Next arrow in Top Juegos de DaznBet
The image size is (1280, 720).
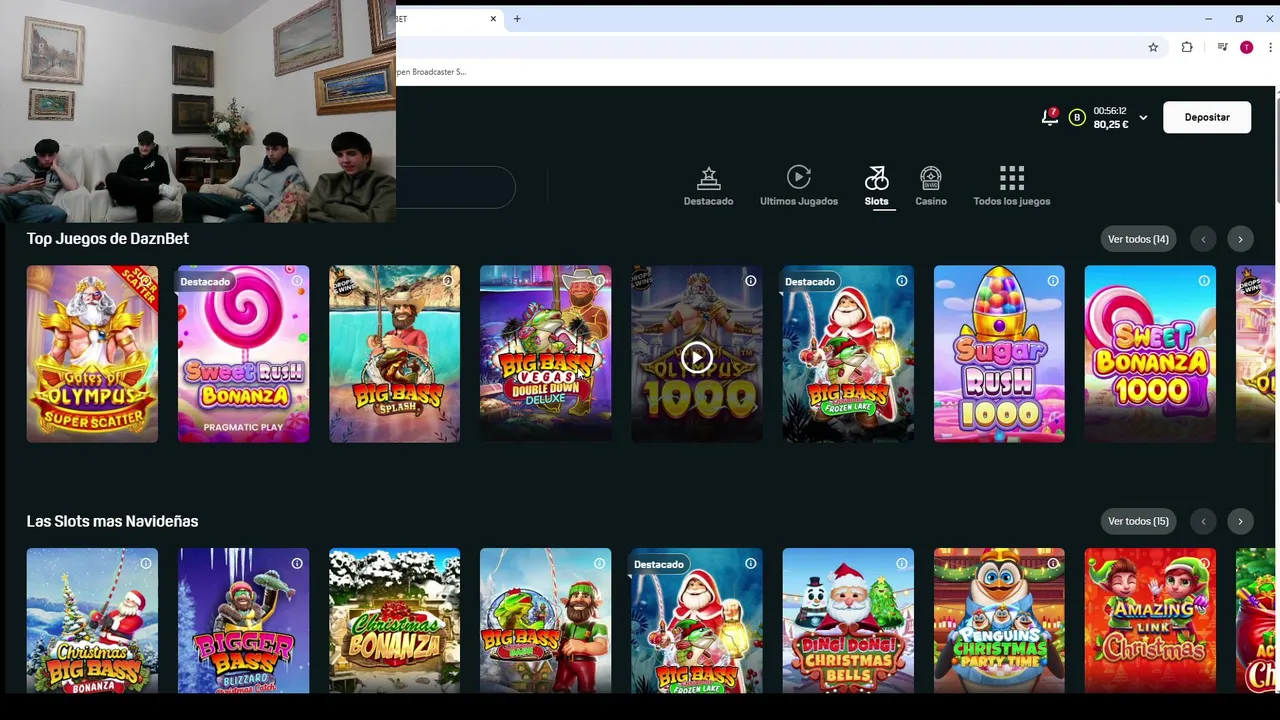(x=1240, y=239)
